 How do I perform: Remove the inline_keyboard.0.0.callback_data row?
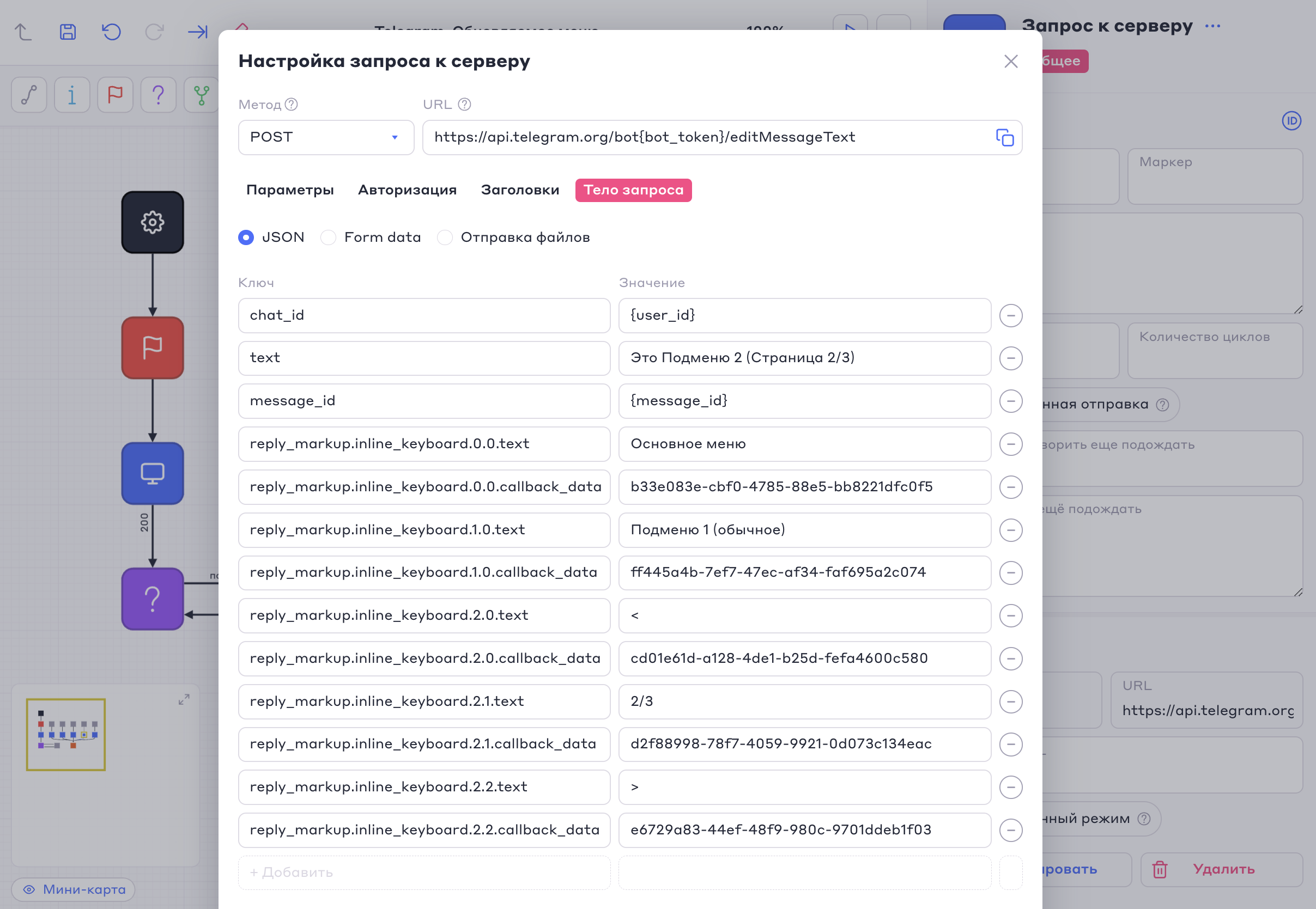click(x=1011, y=487)
